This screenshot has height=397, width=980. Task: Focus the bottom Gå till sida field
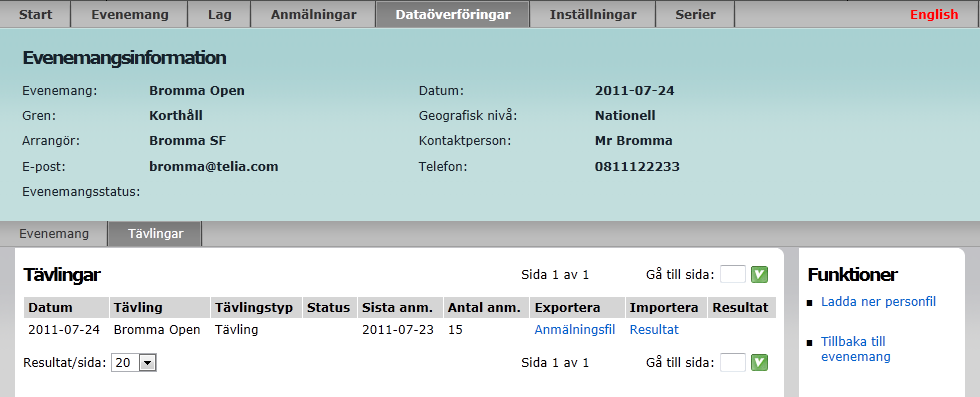[732, 363]
